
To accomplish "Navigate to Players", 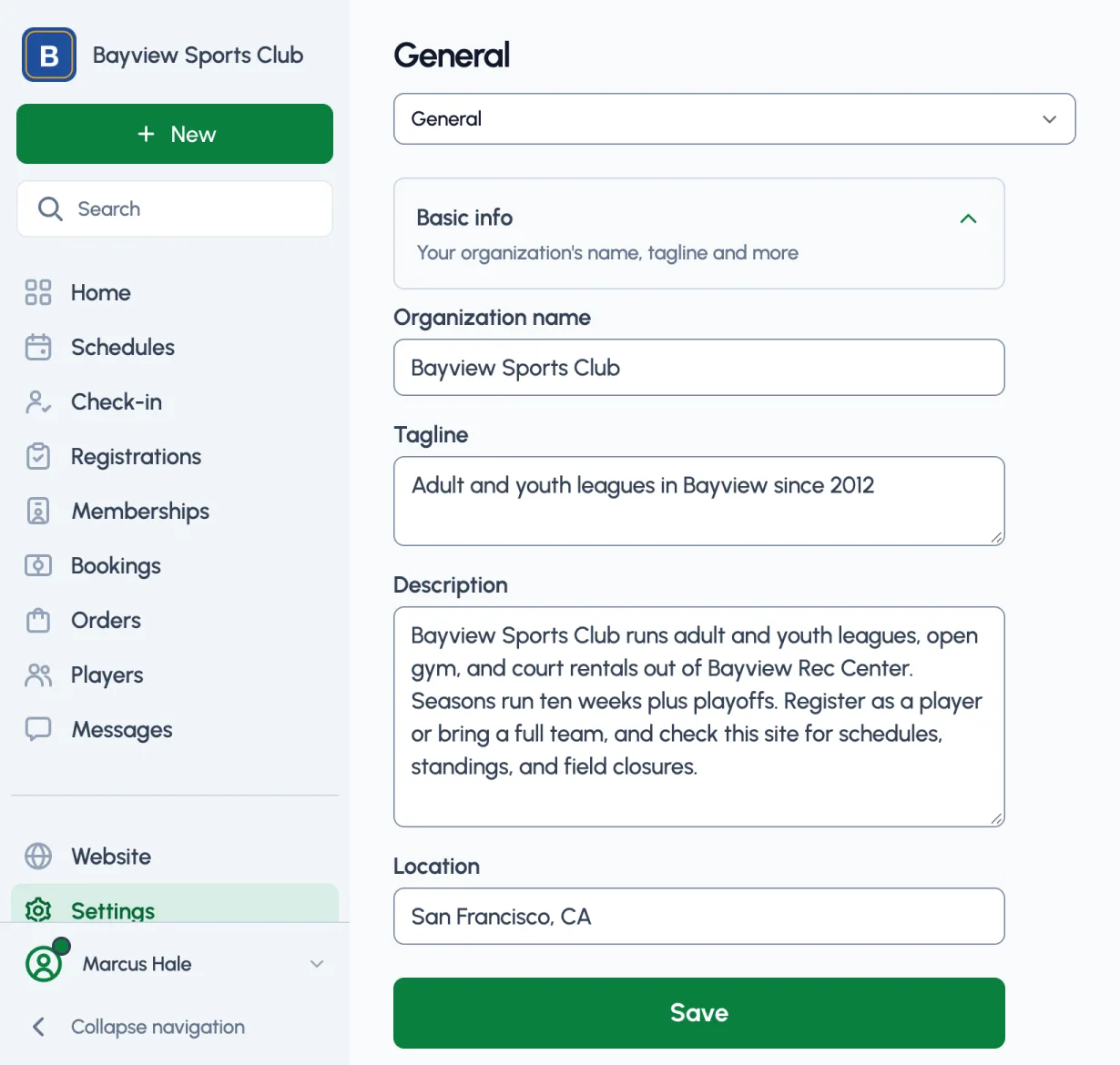I will tap(175, 674).
